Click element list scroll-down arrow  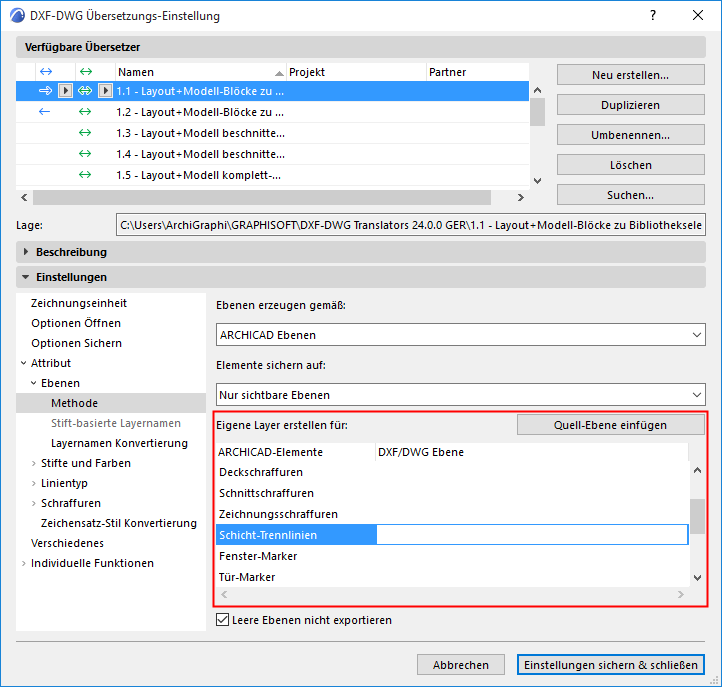click(x=697, y=577)
